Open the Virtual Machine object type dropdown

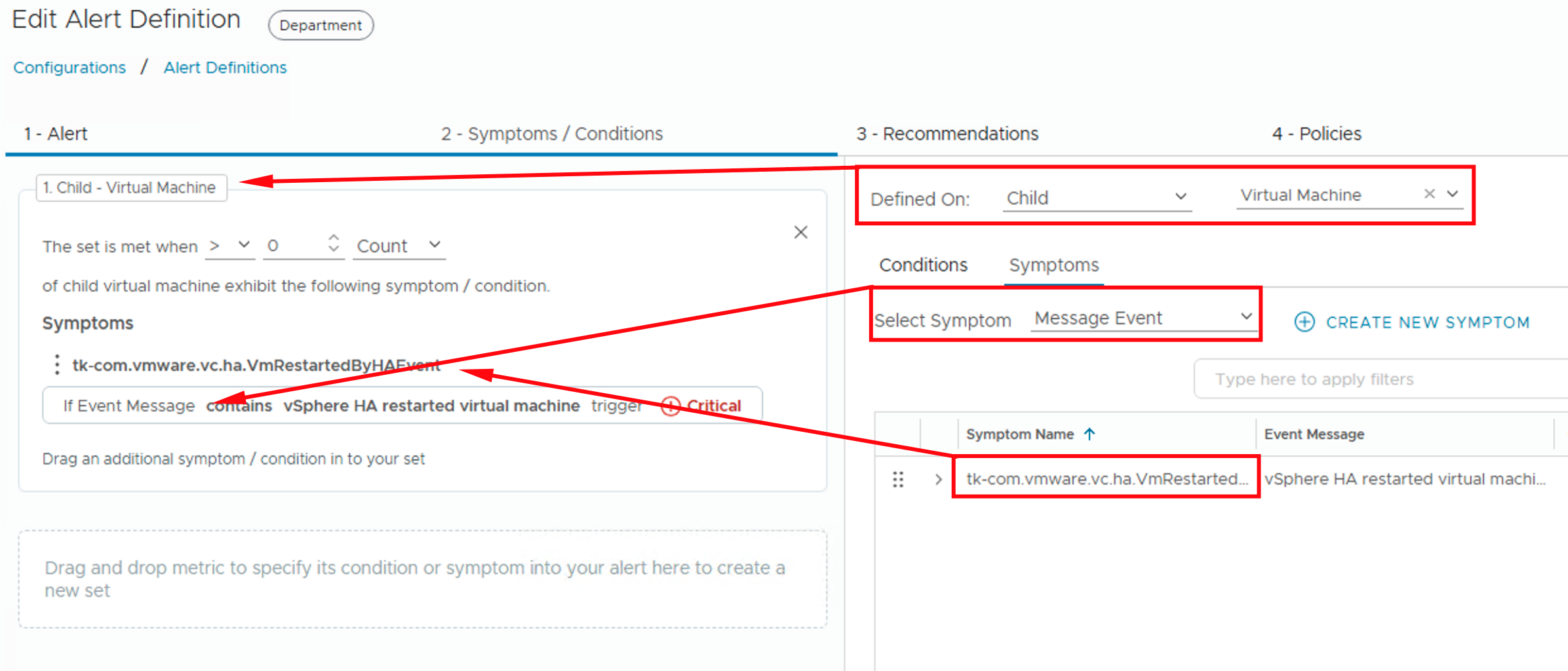click(1453, 194)
